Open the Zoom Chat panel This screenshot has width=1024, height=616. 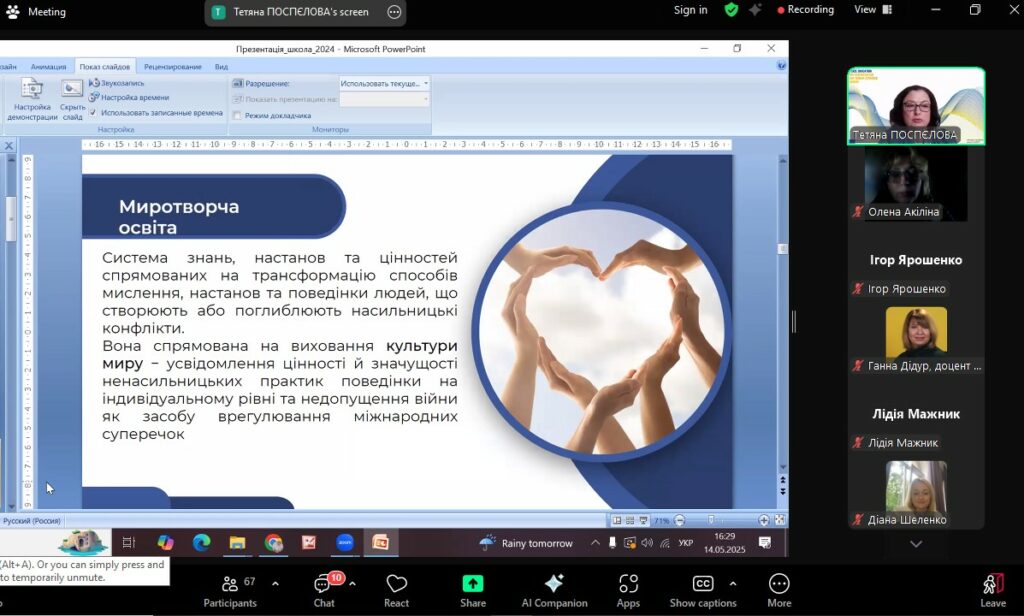tap(325, 591)
